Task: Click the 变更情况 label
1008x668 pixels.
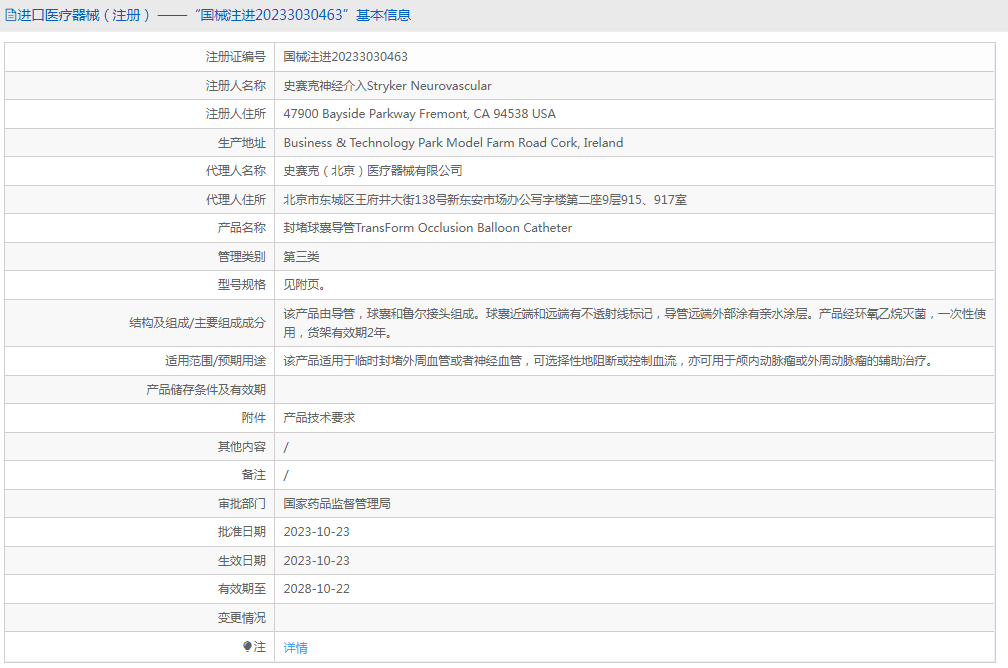Action: (241, 617)
